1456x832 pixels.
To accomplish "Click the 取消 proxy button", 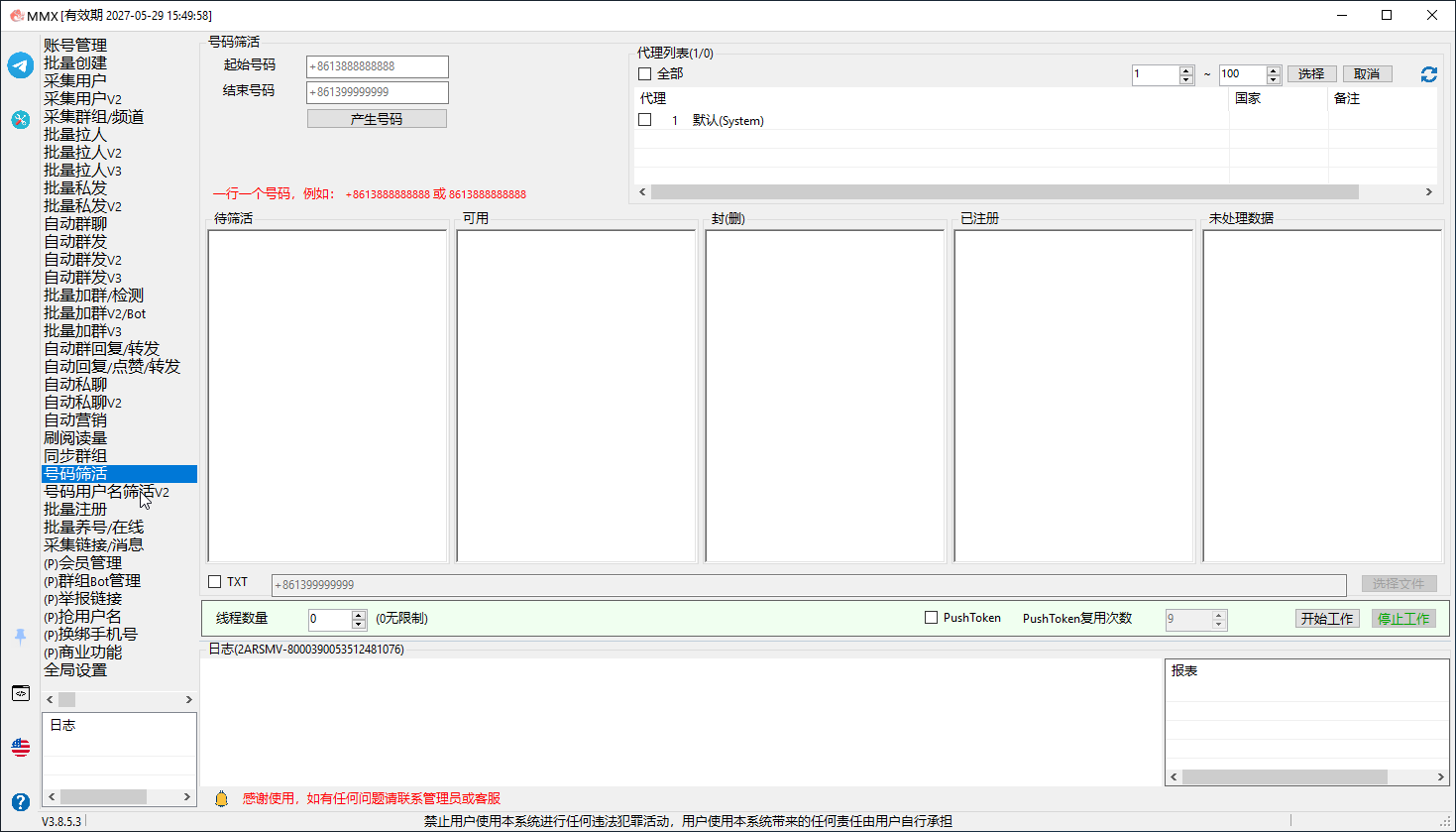I will [1367, 74].
